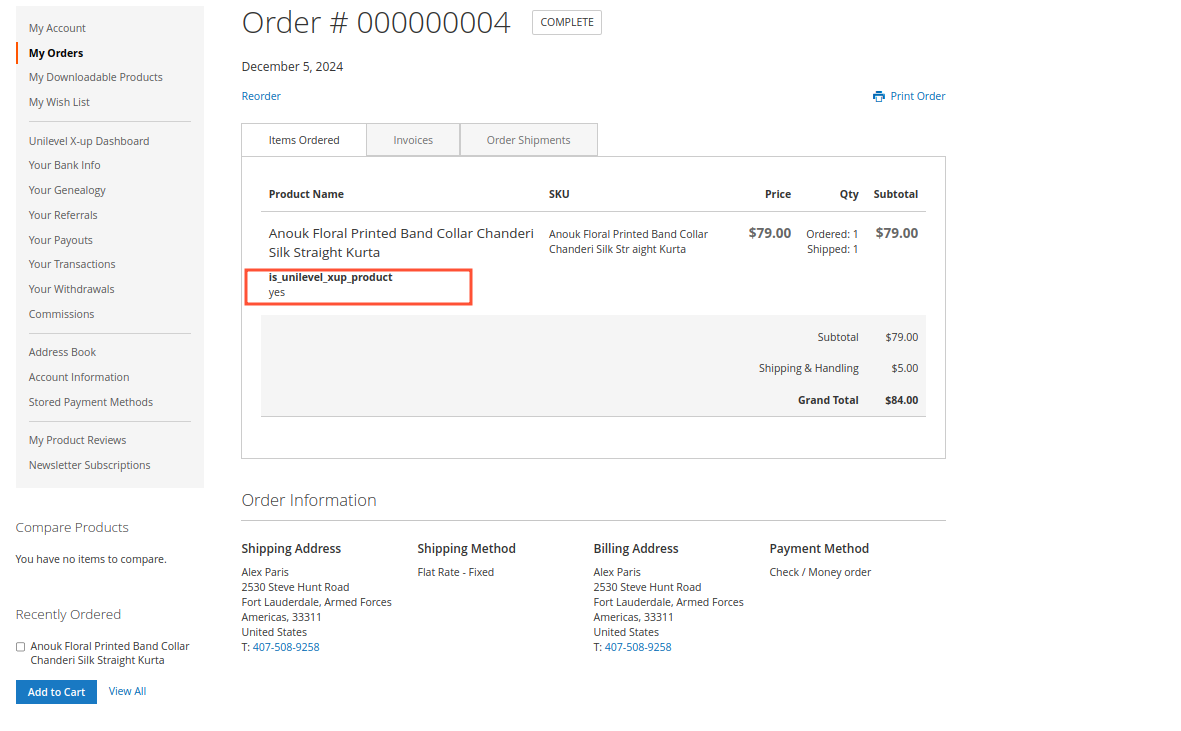Click the billing address phone number
This screenshot has height=731, width=1181.
pos(638,647)
